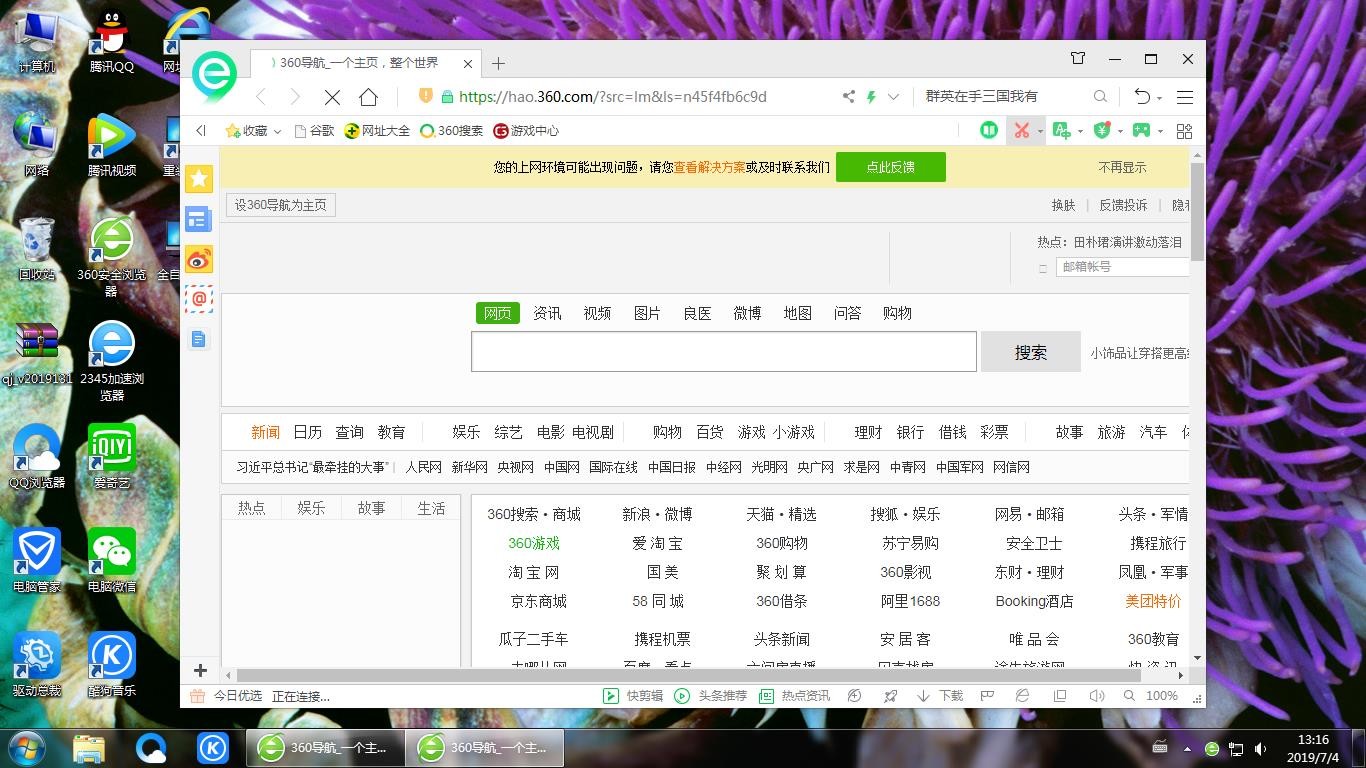The image size is (1366, 768).
Task: Click the green translate extension icon
Action: tap(1061, 131)
